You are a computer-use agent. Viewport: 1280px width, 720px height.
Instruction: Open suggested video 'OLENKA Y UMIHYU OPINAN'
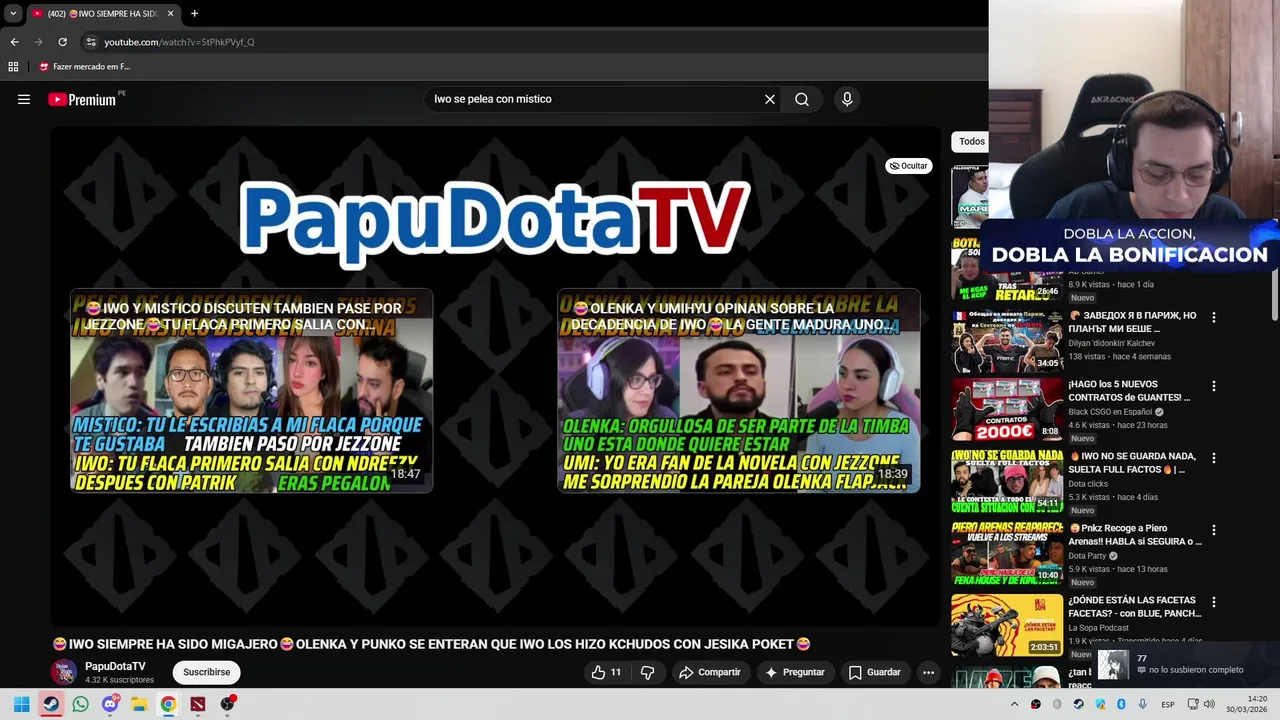[739, 390]
